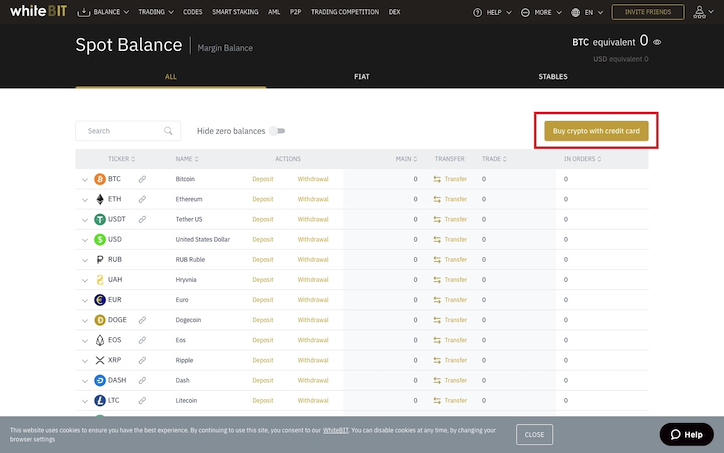Open Smart Staking page

click(x=235, y=12)
